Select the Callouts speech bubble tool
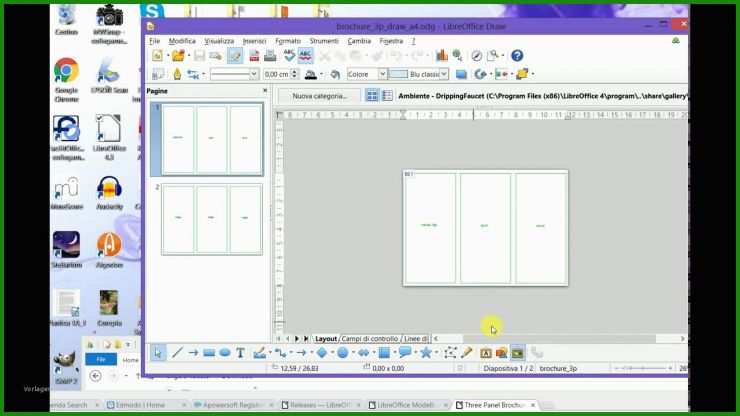 click(x=405, y=353)
